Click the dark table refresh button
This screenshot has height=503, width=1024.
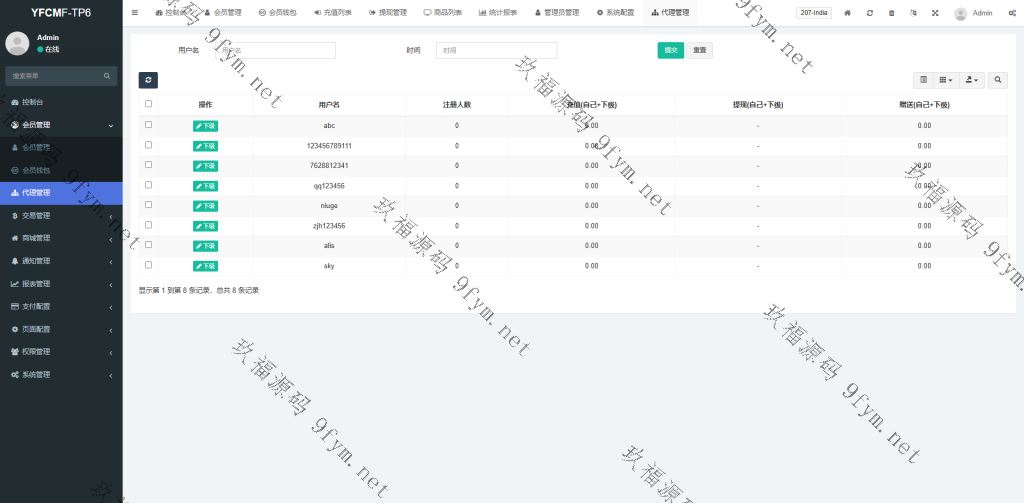tap(148, 80)
